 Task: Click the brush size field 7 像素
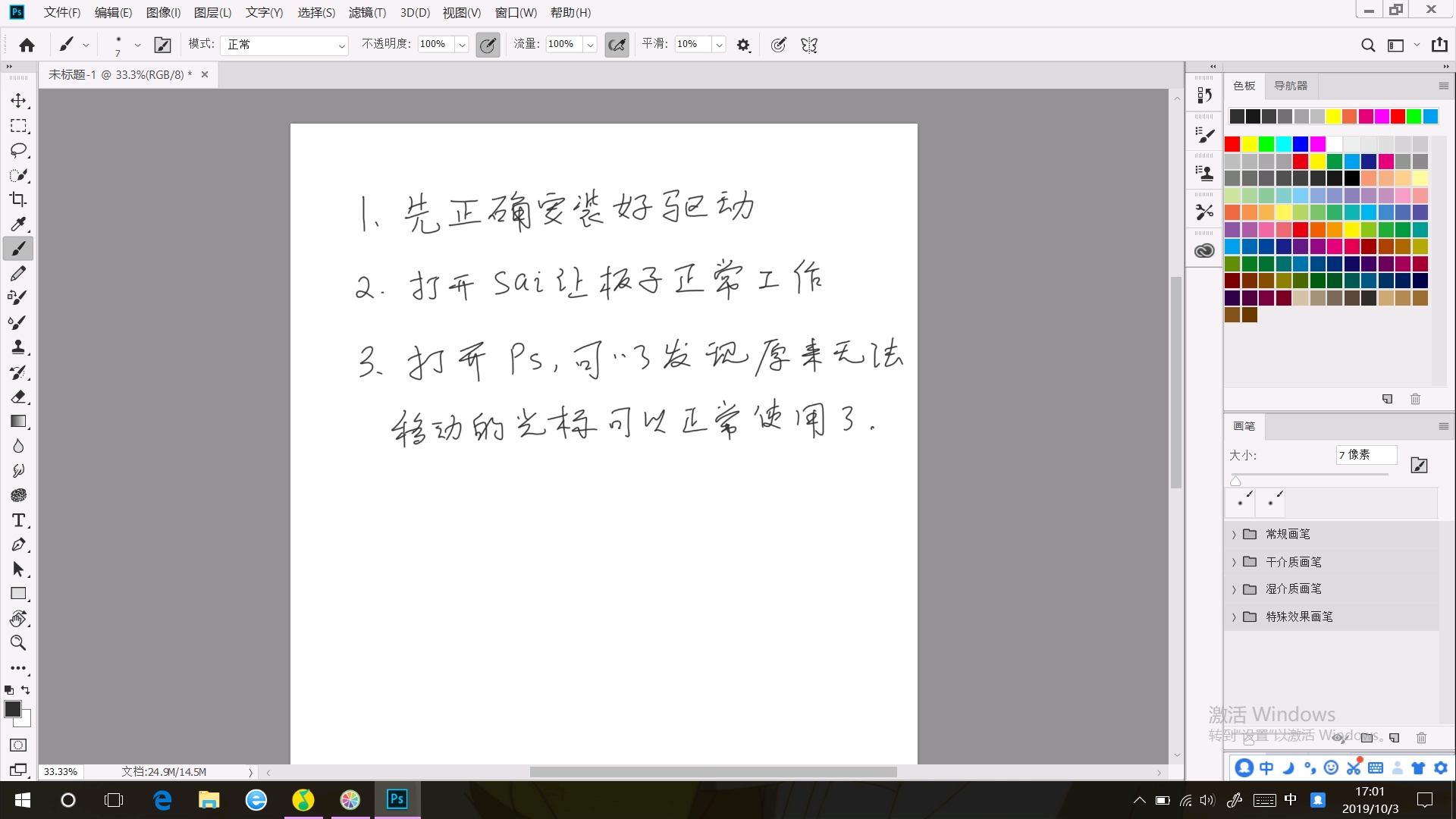1367,455
